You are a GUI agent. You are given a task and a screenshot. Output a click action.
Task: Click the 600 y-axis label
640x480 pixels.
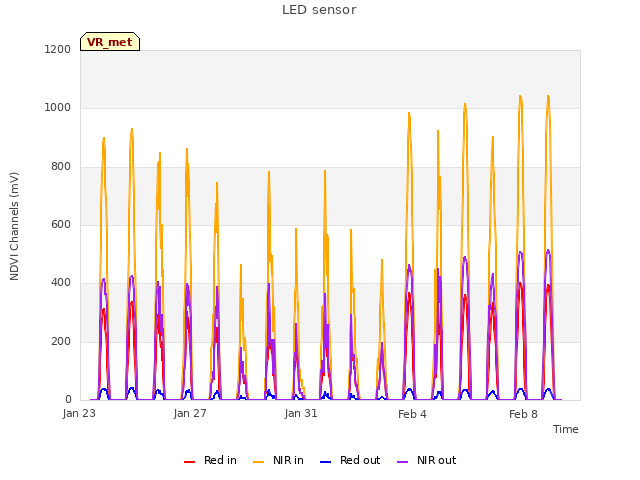coord(61,224)
